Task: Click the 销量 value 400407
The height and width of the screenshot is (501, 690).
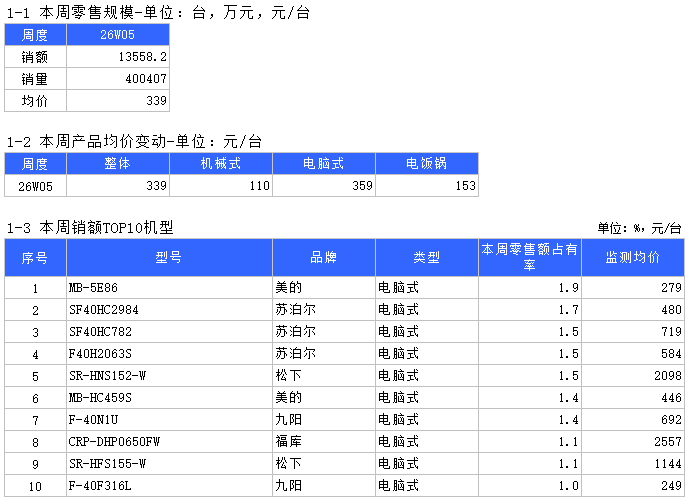Action: 117,79
